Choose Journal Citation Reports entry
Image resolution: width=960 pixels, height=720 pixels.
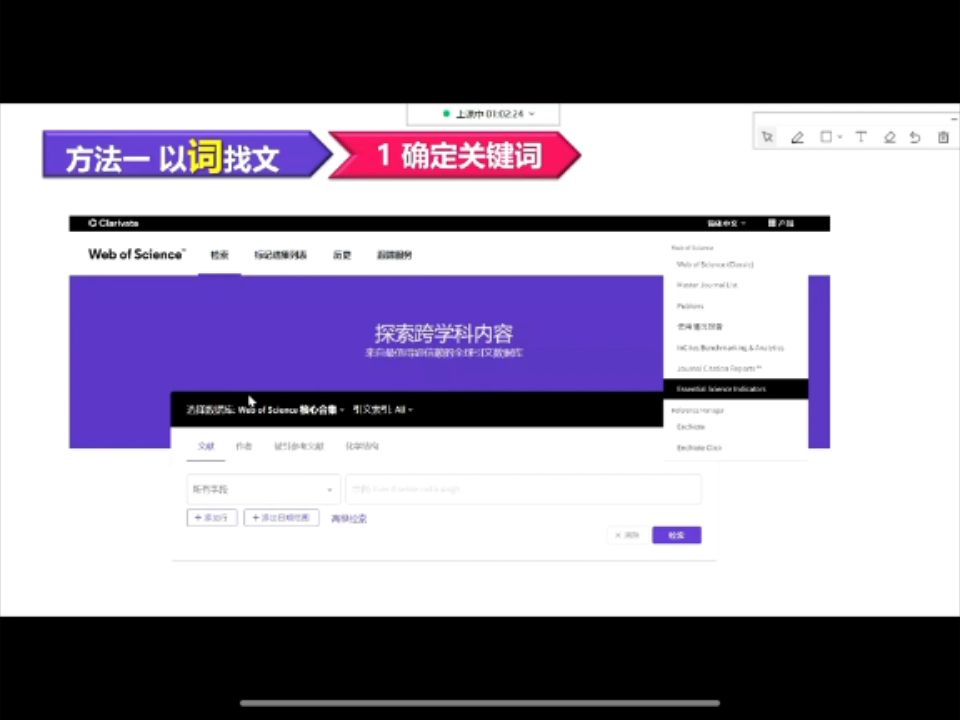(x=719, y=369)
